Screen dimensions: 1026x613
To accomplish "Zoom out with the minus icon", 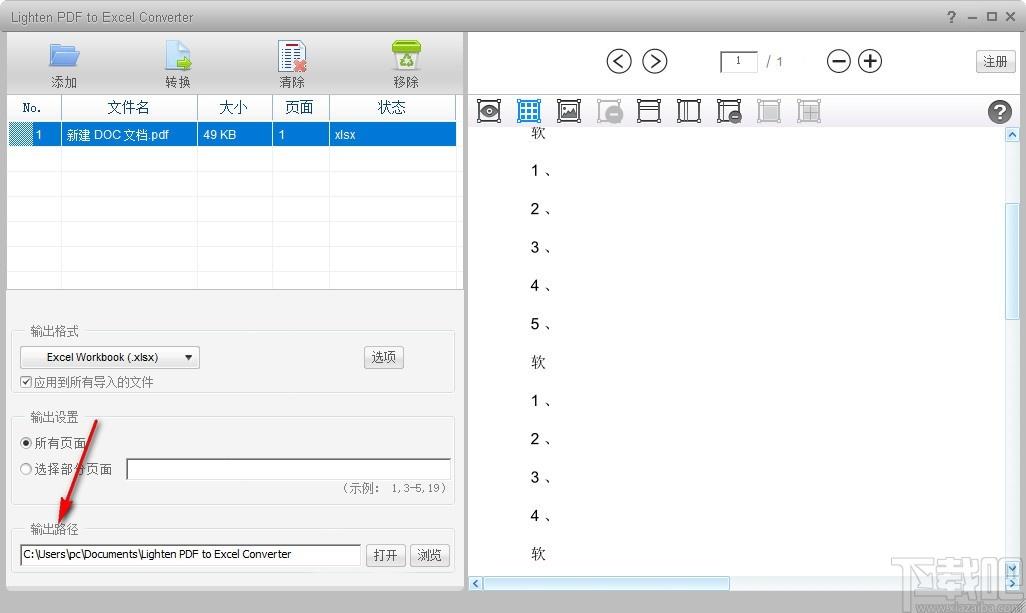I will pos(838,61).
